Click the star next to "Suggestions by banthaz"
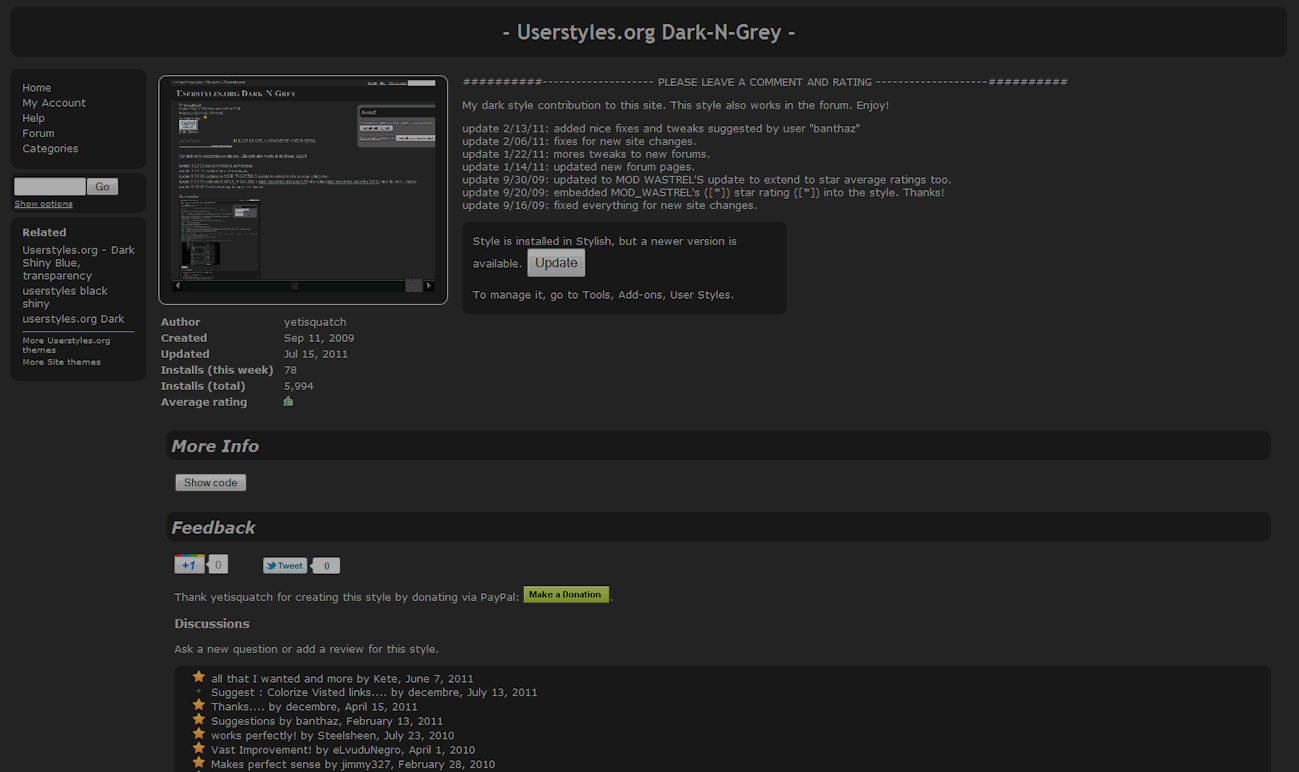 (198, 719)
